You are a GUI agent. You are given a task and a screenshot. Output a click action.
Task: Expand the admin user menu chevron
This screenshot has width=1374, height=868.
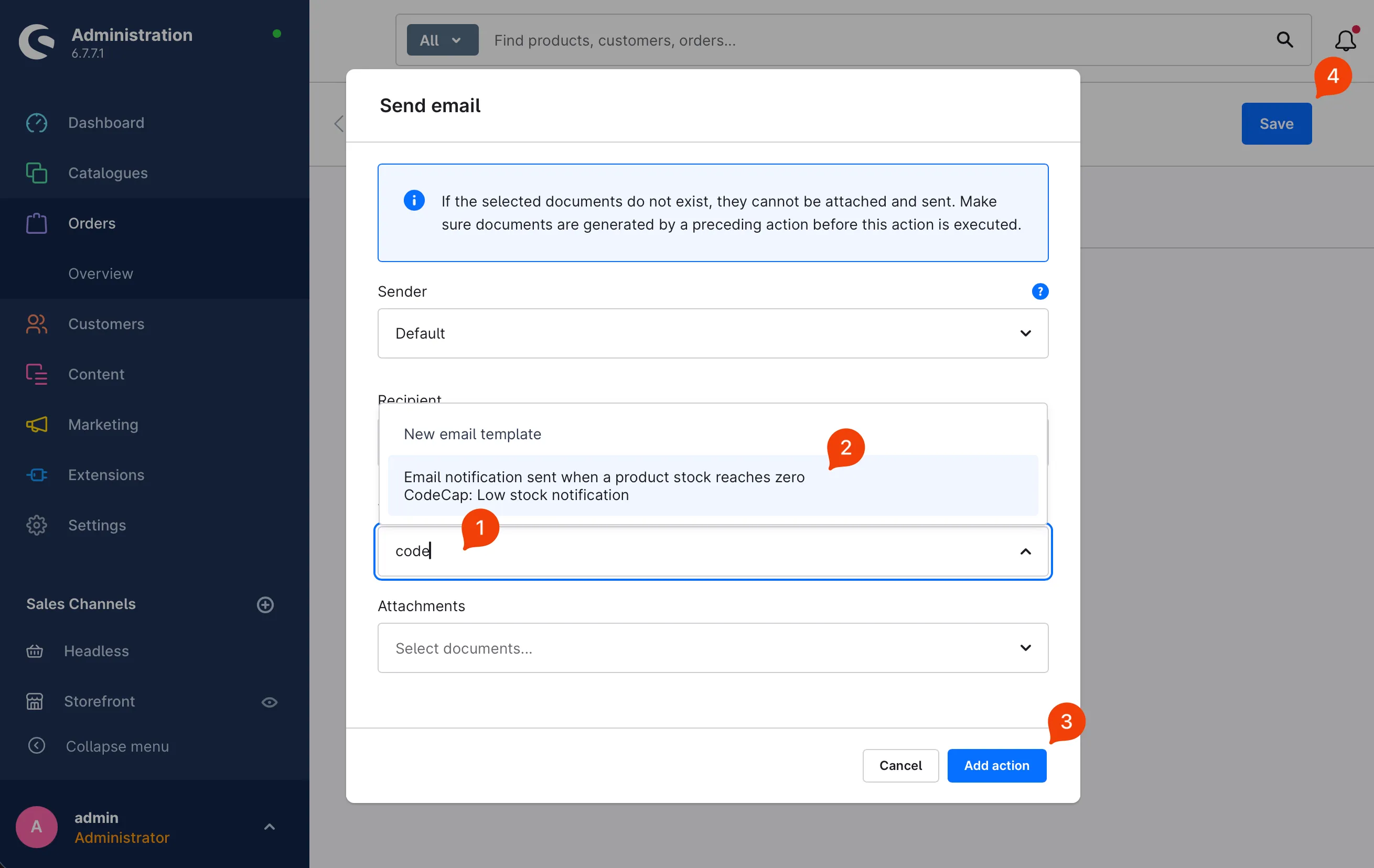click(x=270, y=827)
